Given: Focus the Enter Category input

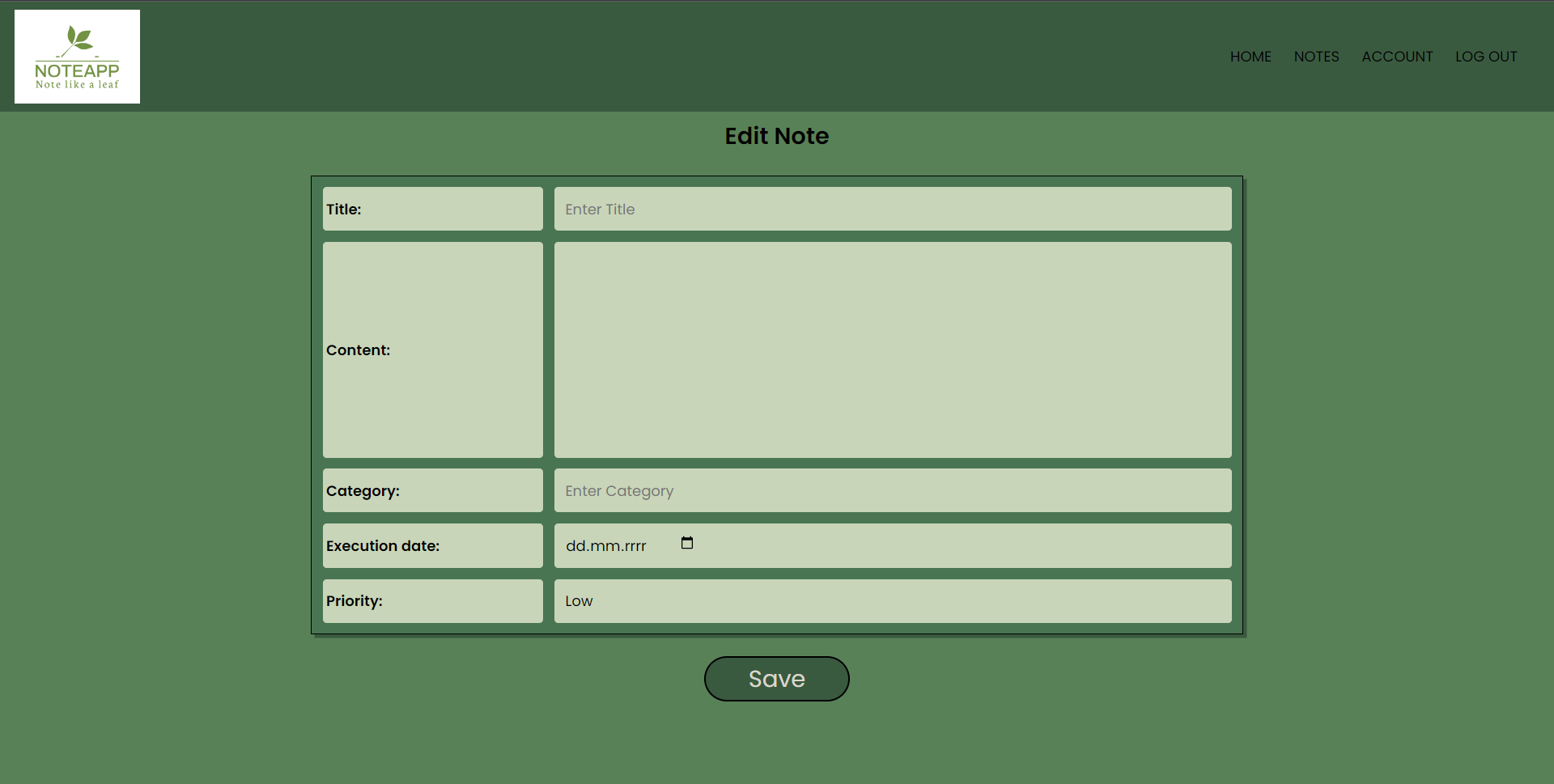Looking at the screenshot, I should 891,490.
